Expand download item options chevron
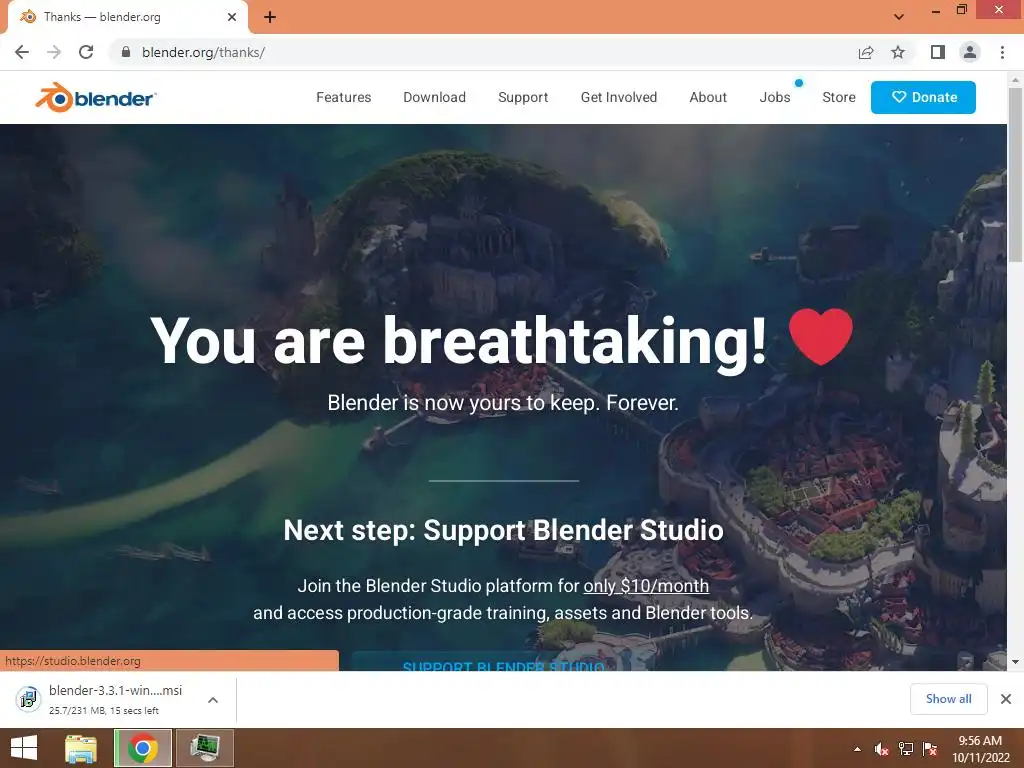The height and width of the screenshot is (768, 1024). pyautogui.click(x=212, y=700)
